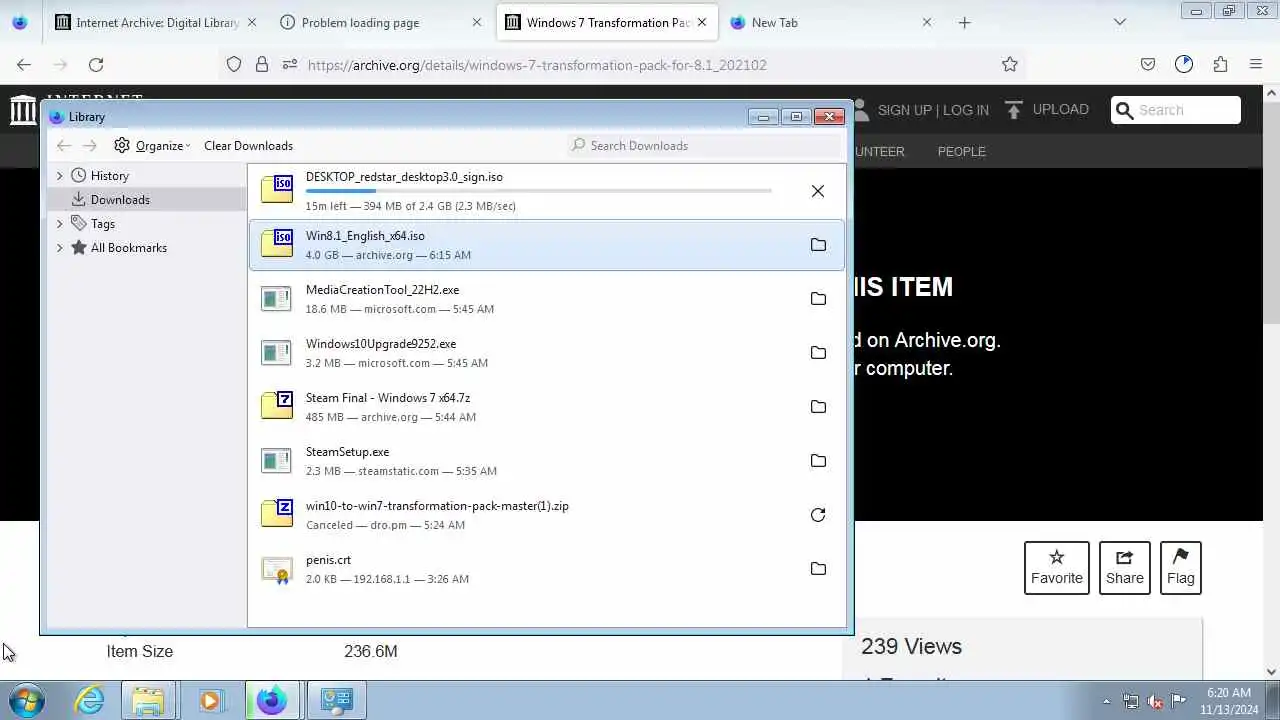
Task: Select the Win8.1_English_x64.iso download row
Action: [x=546, y=245]
